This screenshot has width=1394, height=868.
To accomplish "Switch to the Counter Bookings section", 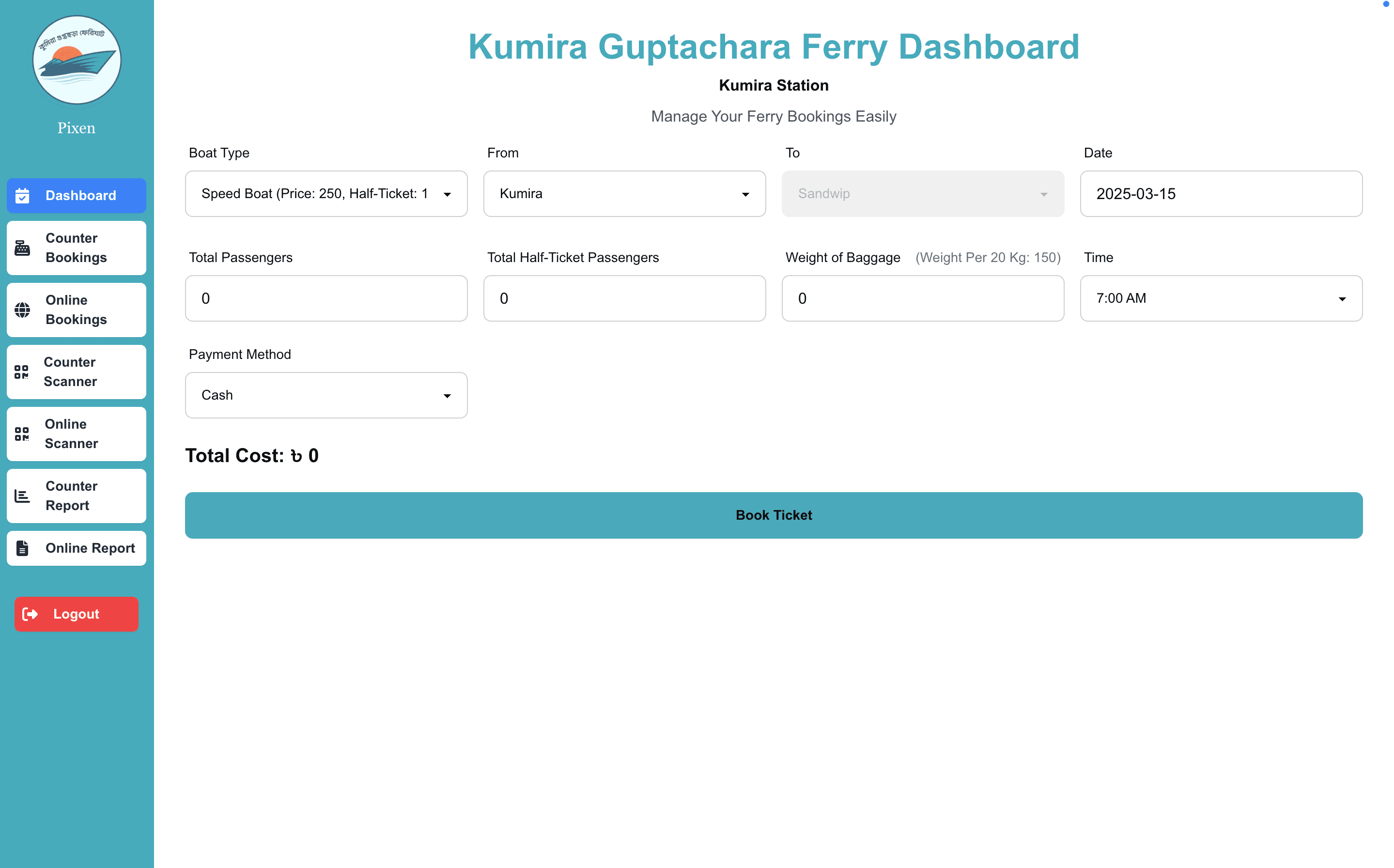I will (x=77, y=248).
